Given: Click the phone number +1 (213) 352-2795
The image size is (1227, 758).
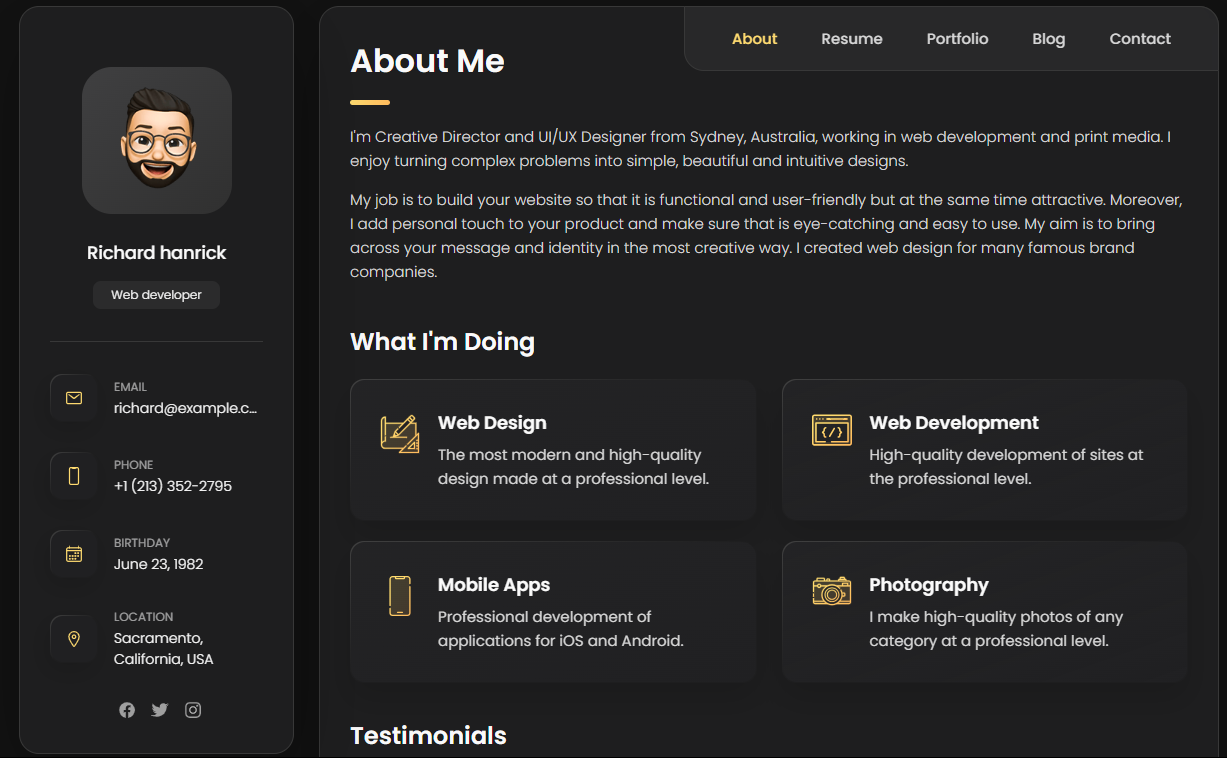Looking at the screenshot, I should 173,486.
